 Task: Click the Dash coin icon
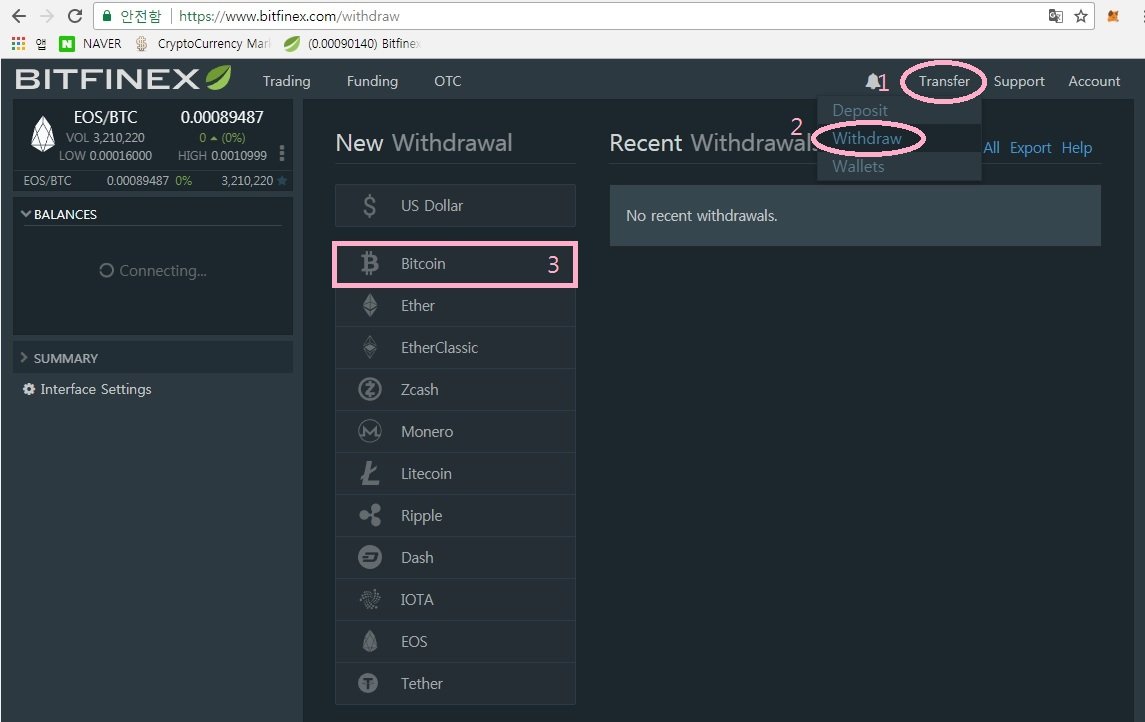pos(370,557)
